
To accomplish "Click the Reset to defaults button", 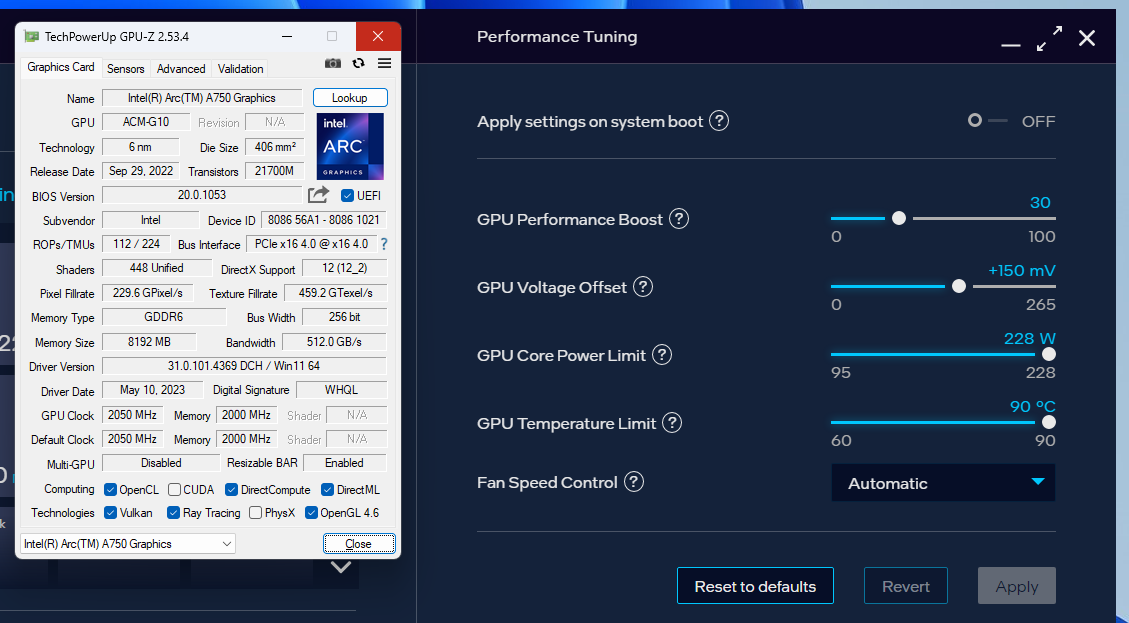I will (x=755, y=586).
